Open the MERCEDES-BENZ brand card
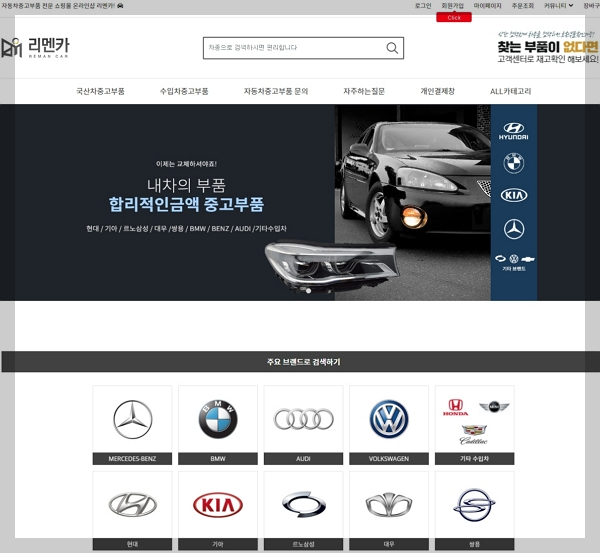Screen dimensions: 600x553 (132, 425)
